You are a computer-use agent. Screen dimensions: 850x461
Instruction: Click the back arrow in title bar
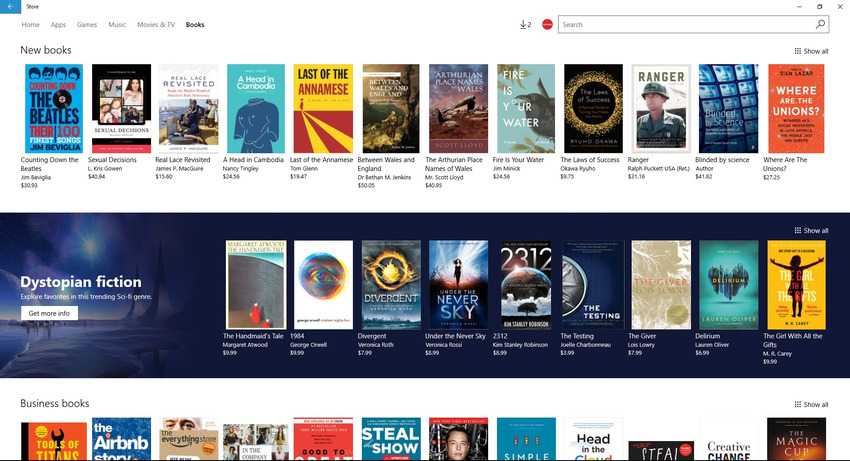(x=10, y=7)
